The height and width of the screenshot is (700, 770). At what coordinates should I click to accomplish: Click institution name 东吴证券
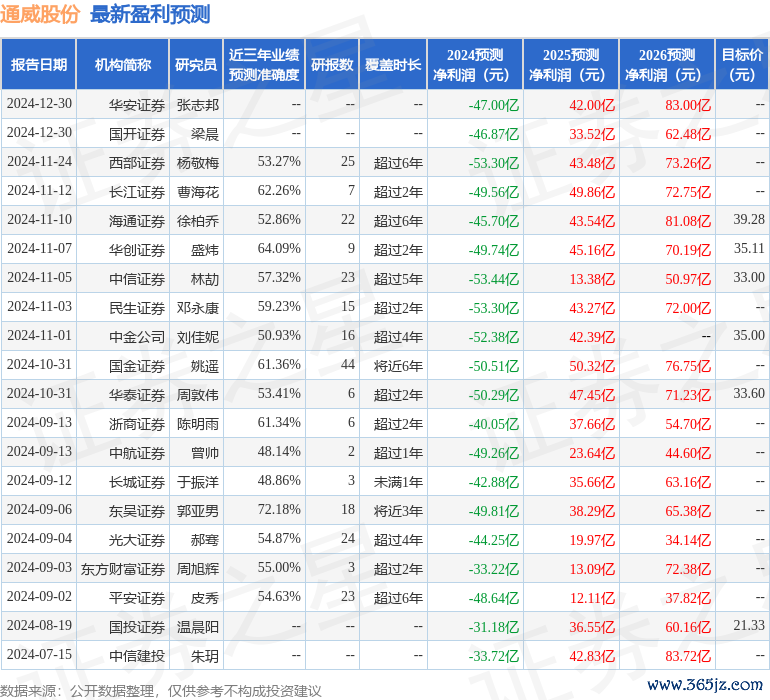[137, 511]
